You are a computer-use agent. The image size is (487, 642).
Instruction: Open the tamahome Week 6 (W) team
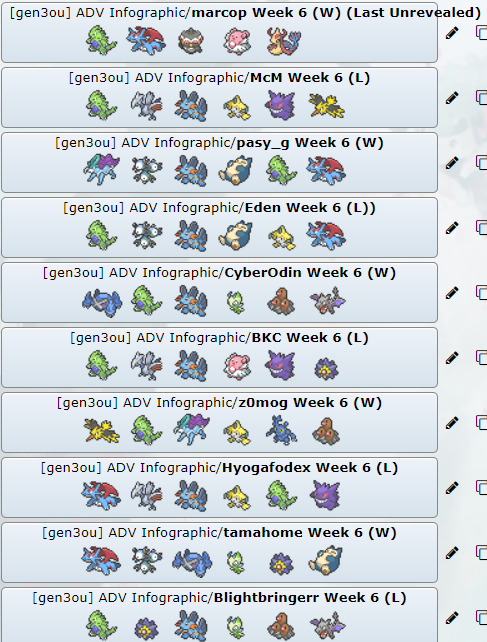point(220,552)
